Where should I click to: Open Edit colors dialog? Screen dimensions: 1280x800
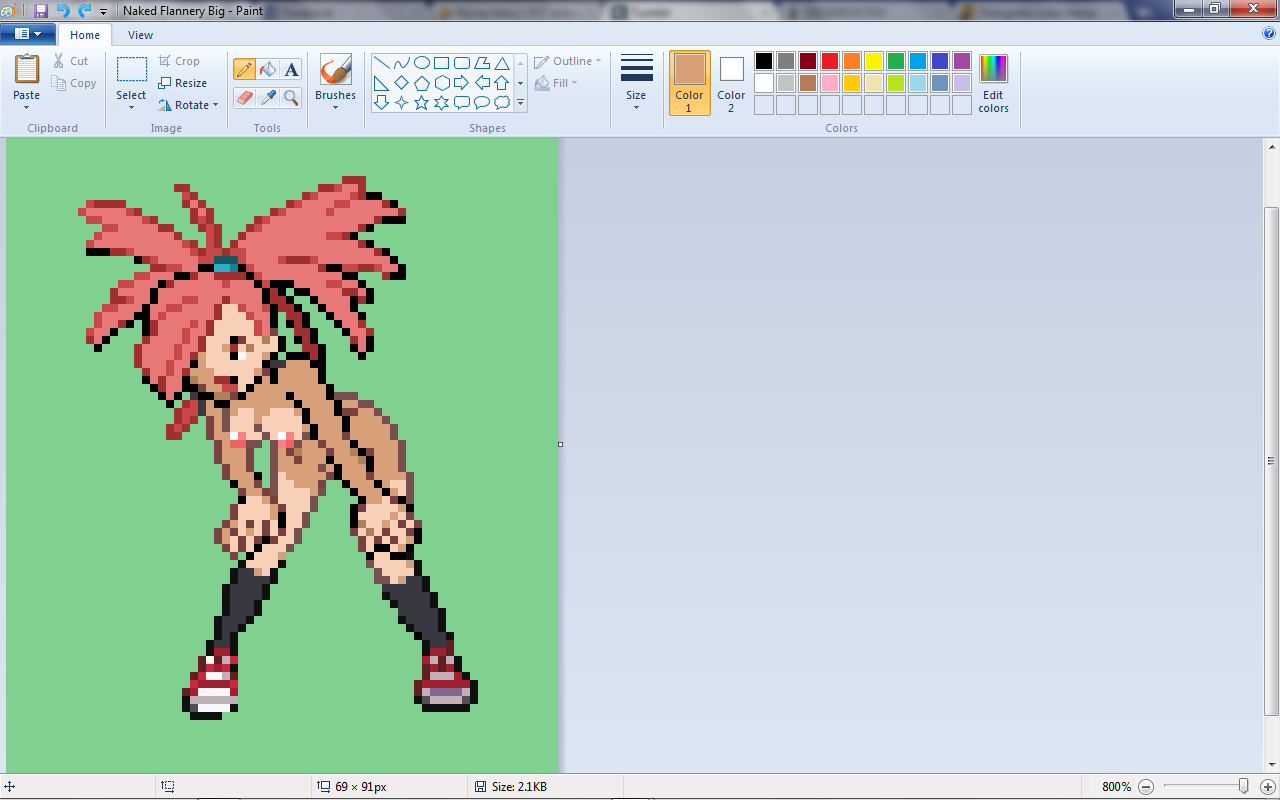click(x=993, y=83)
